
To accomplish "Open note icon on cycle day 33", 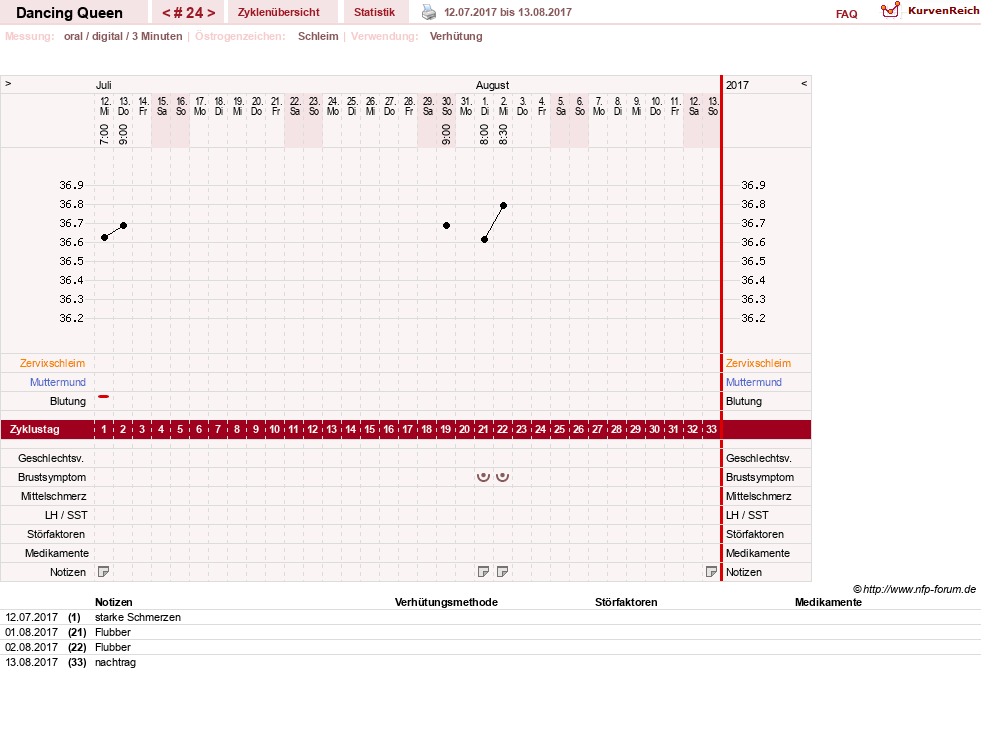I will [711, 571].
